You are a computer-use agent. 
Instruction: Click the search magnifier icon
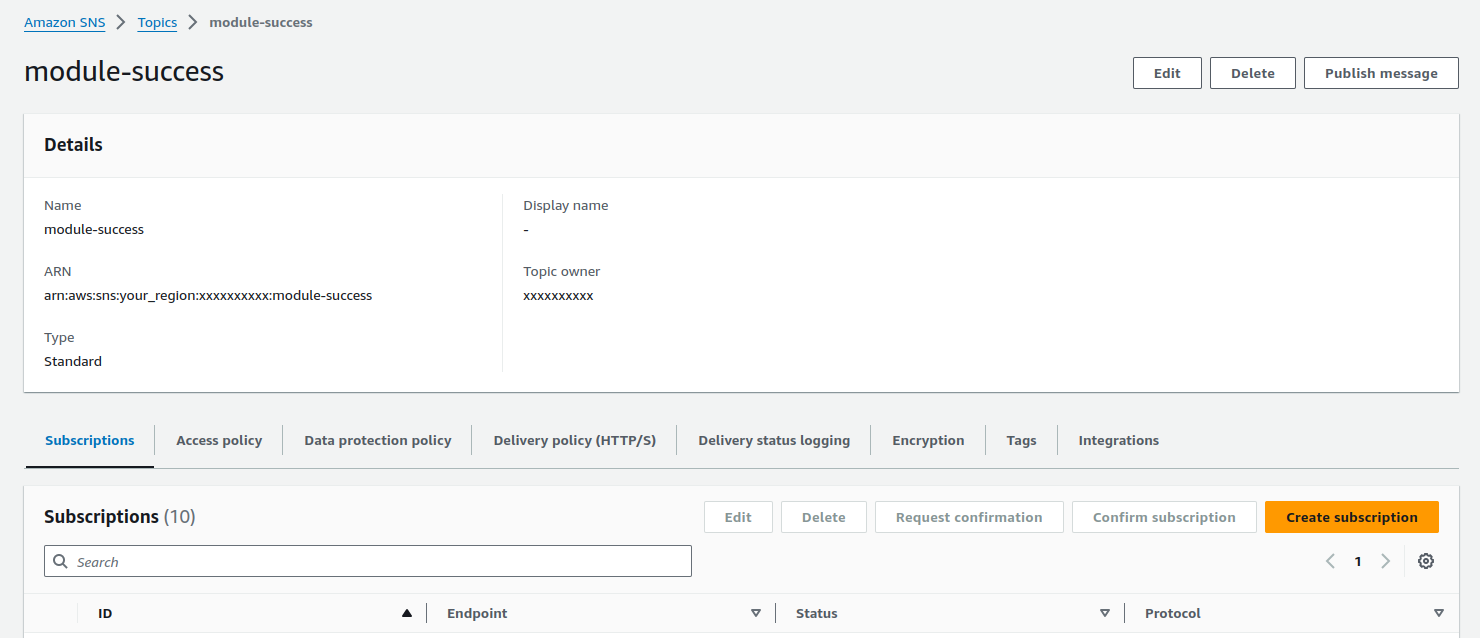point(61,562)
